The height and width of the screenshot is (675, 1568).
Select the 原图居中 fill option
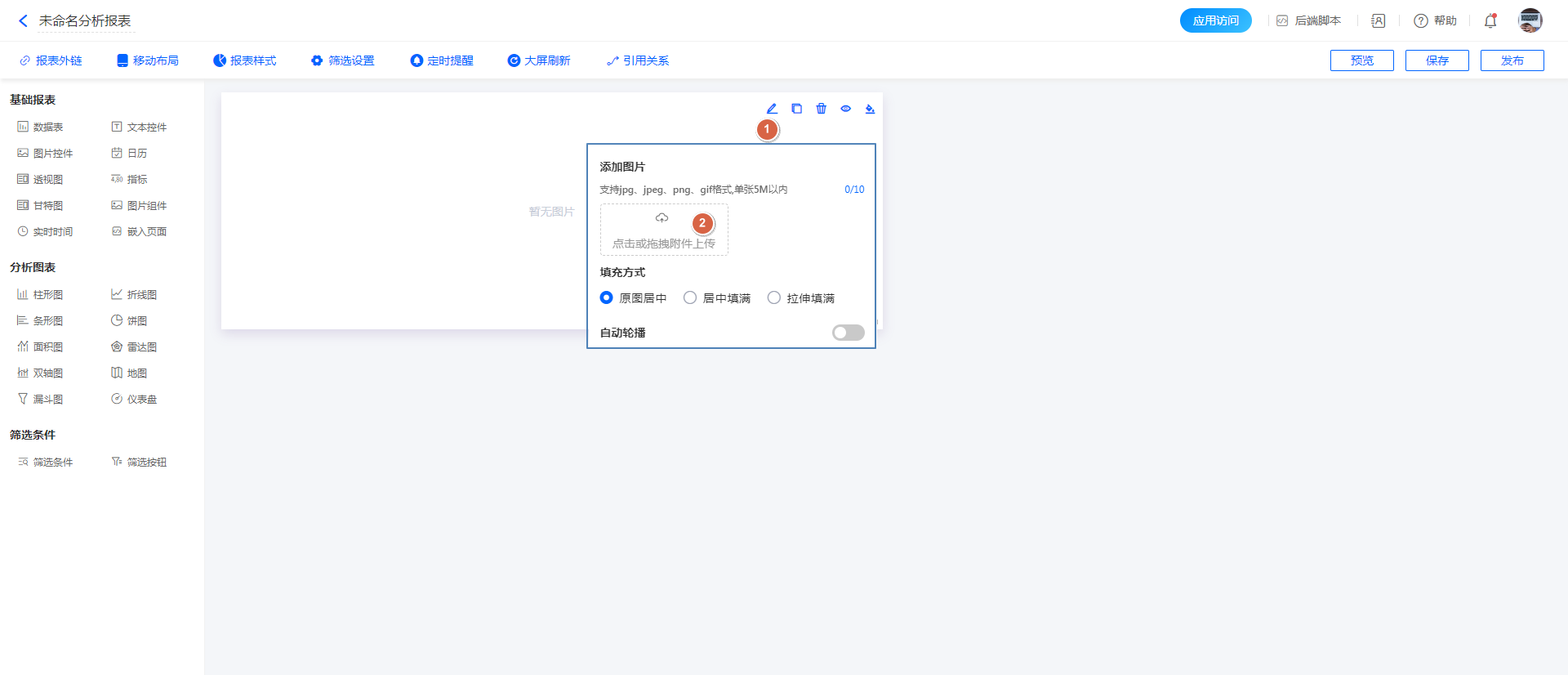[x=607, y=298]
